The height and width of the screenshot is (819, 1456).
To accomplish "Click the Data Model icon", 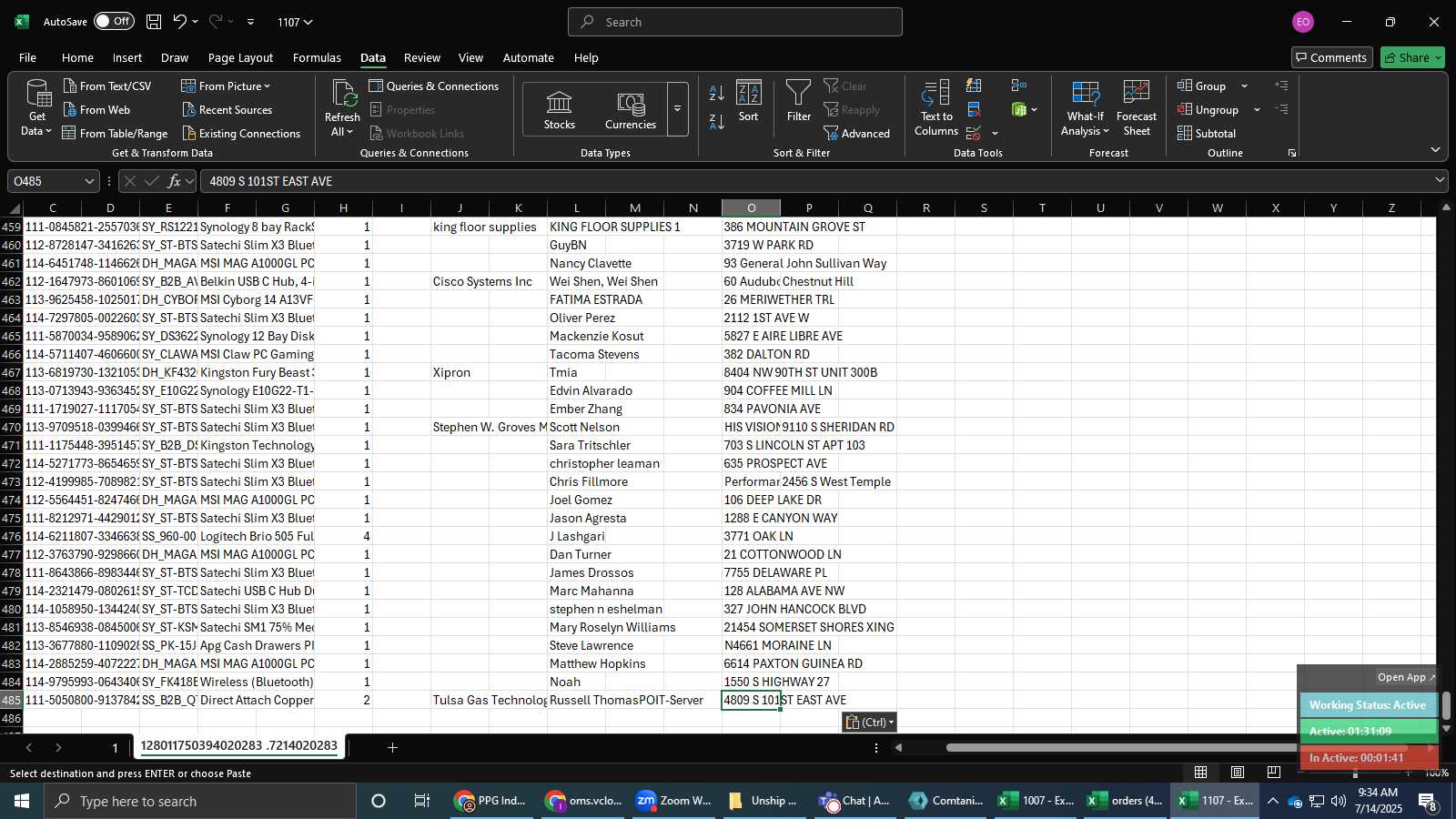I will 1019,110.
